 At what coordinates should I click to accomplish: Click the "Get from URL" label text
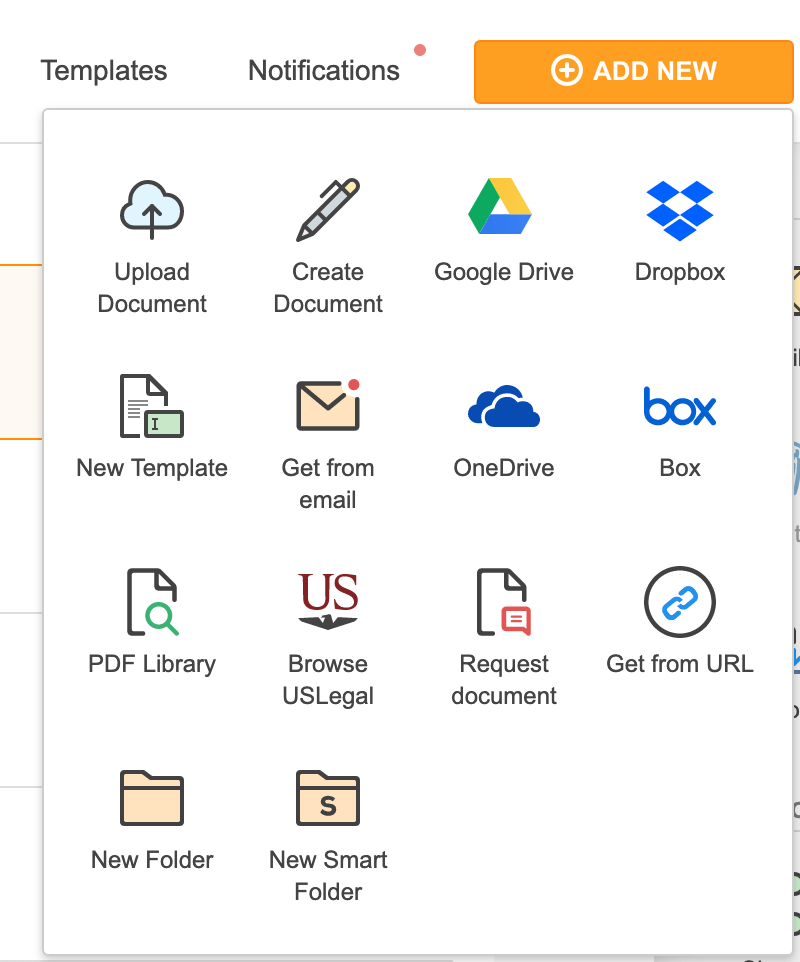pyautogui.click(x=680, y=664)
